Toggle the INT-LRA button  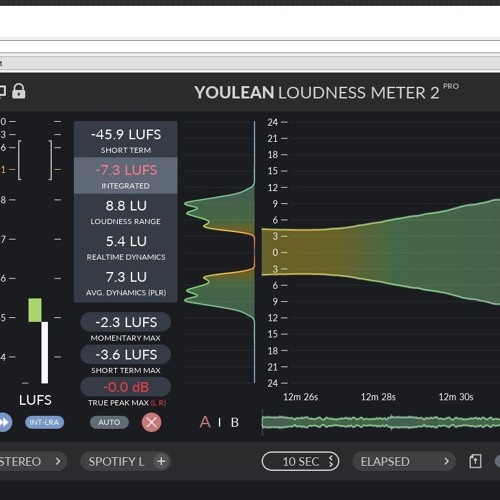tap(44, 422)
